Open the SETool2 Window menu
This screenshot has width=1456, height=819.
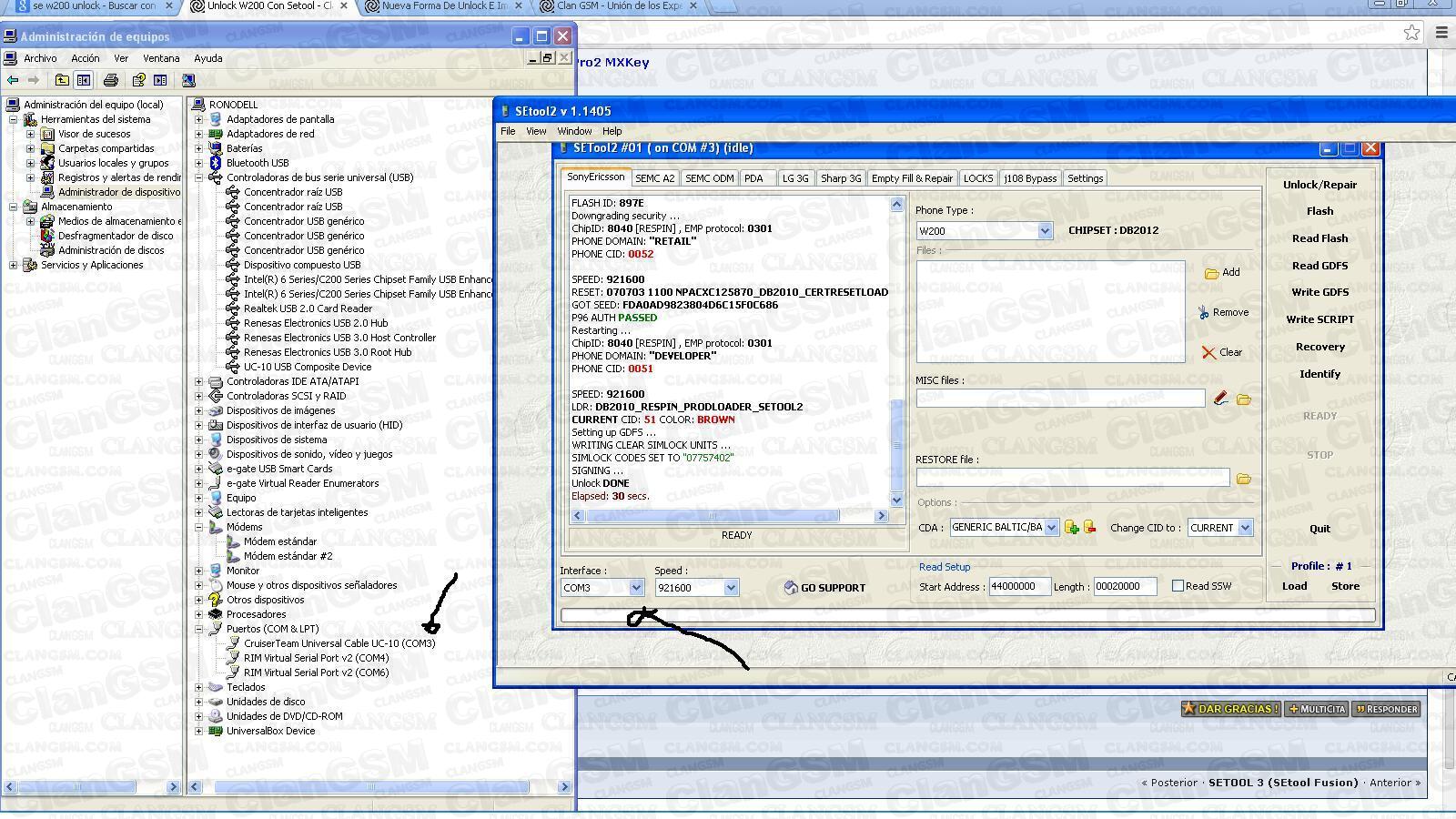[574, 131]
